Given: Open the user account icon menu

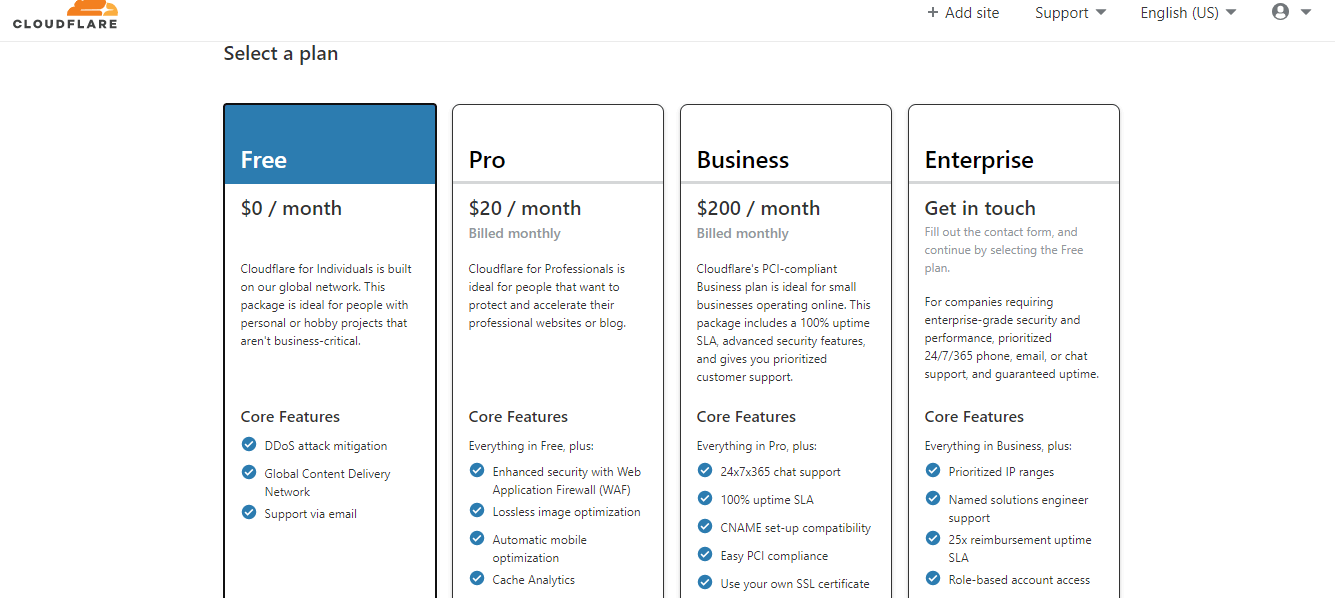Looking at the screenshot, I should 1280,12.
